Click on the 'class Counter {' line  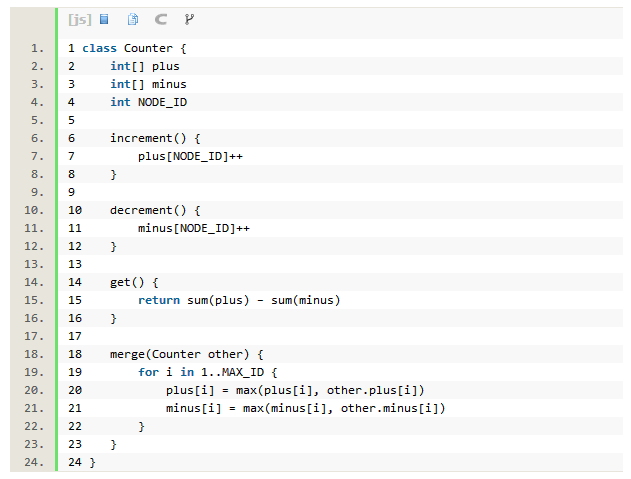coord(134,48)
